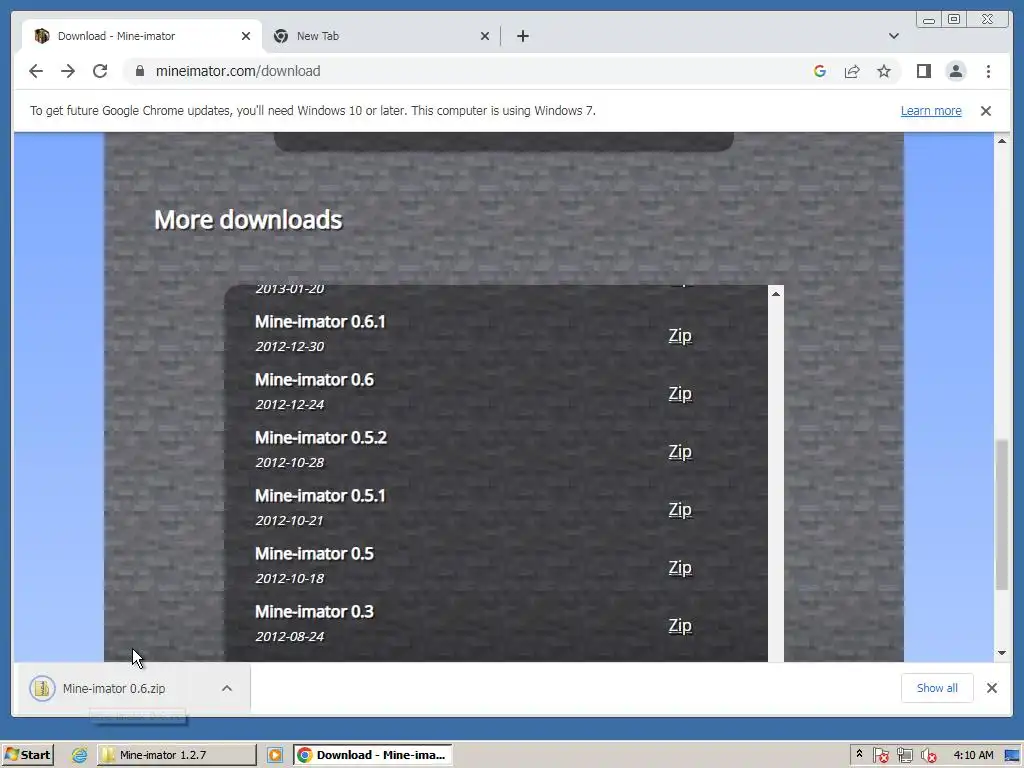Open the tab search dropdown arrow
This screenshot has width=1024, height=768.
894,36
